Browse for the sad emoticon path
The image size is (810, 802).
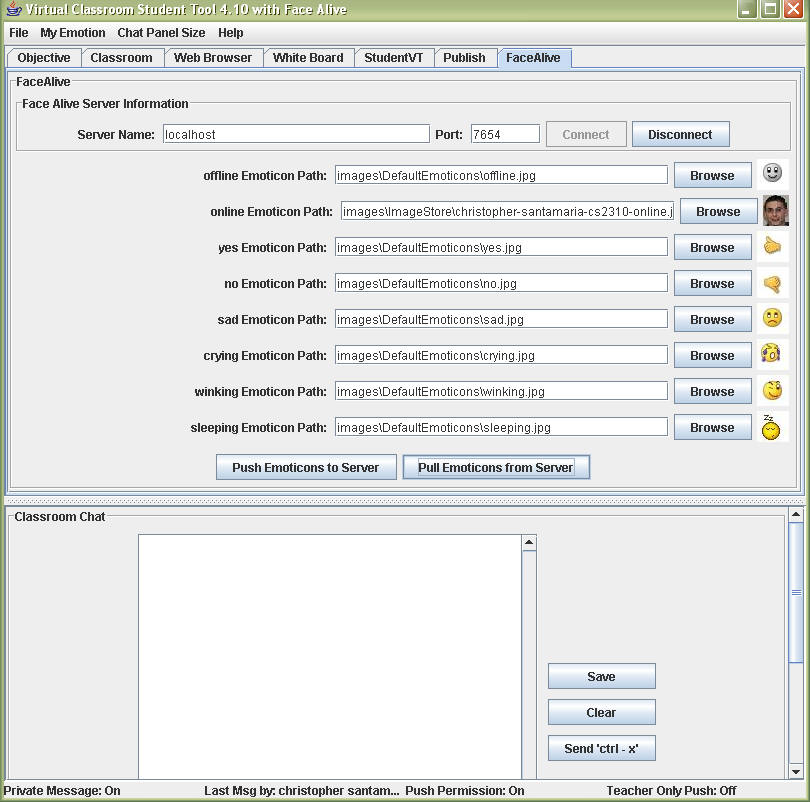point(712,319)
